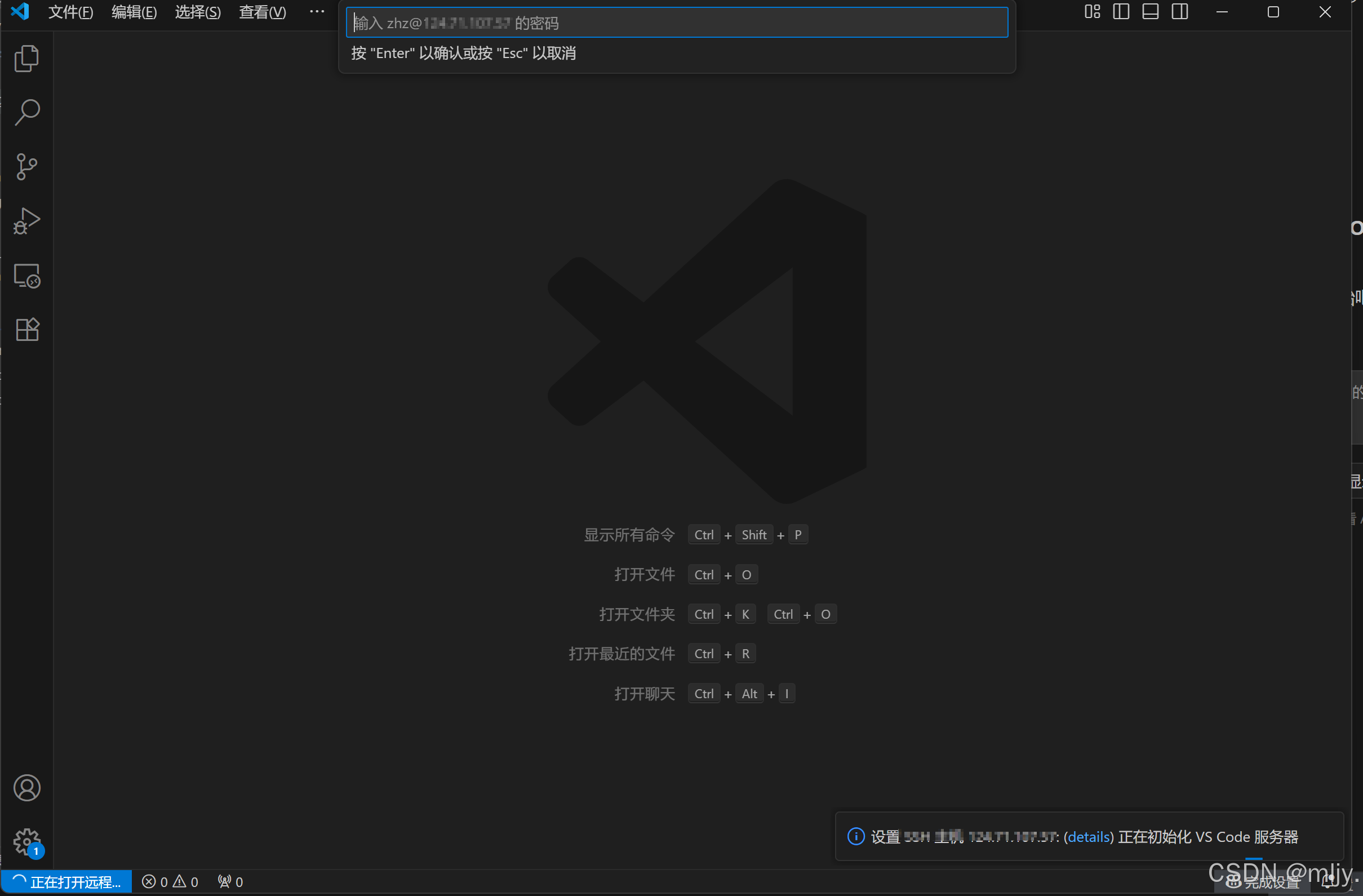Open the Accounts menu icon

[x=26, y=788]
